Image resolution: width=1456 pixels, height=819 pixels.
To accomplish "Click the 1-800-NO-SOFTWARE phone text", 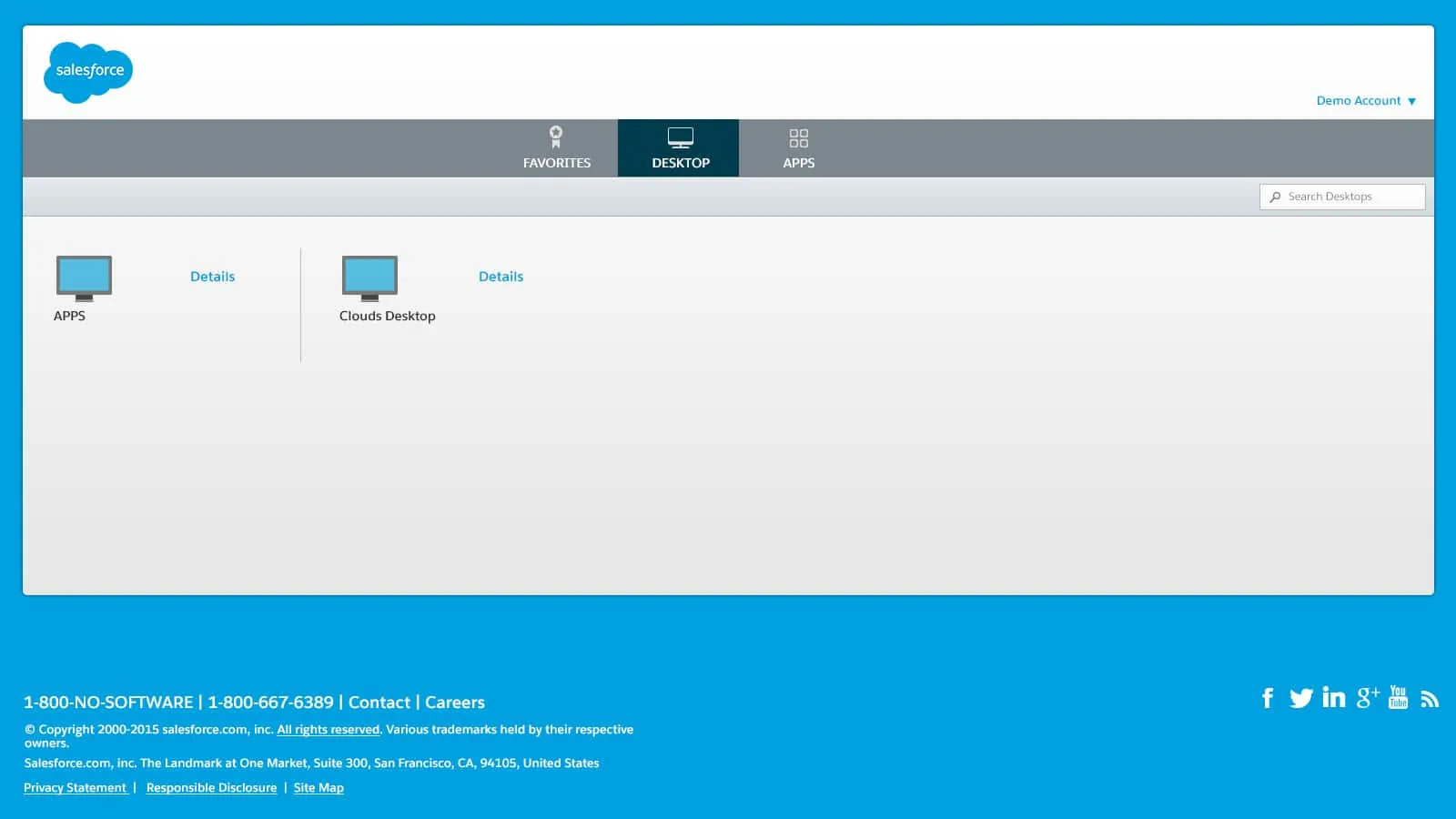I will coord(108,703).
